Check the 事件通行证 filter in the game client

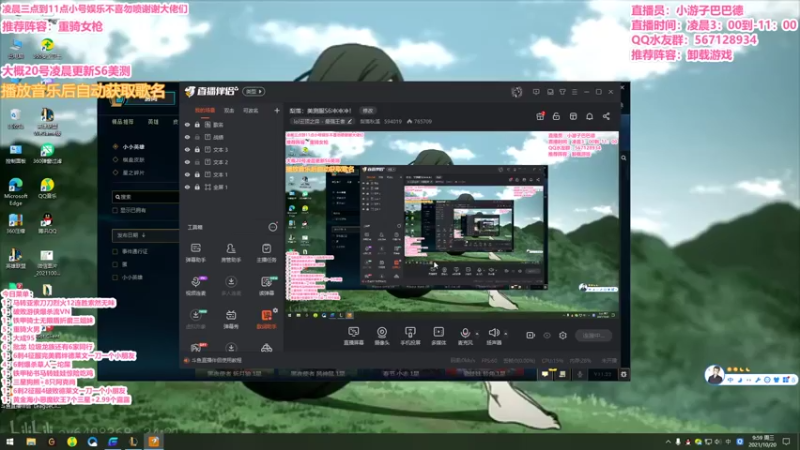[x=115, y=252]
